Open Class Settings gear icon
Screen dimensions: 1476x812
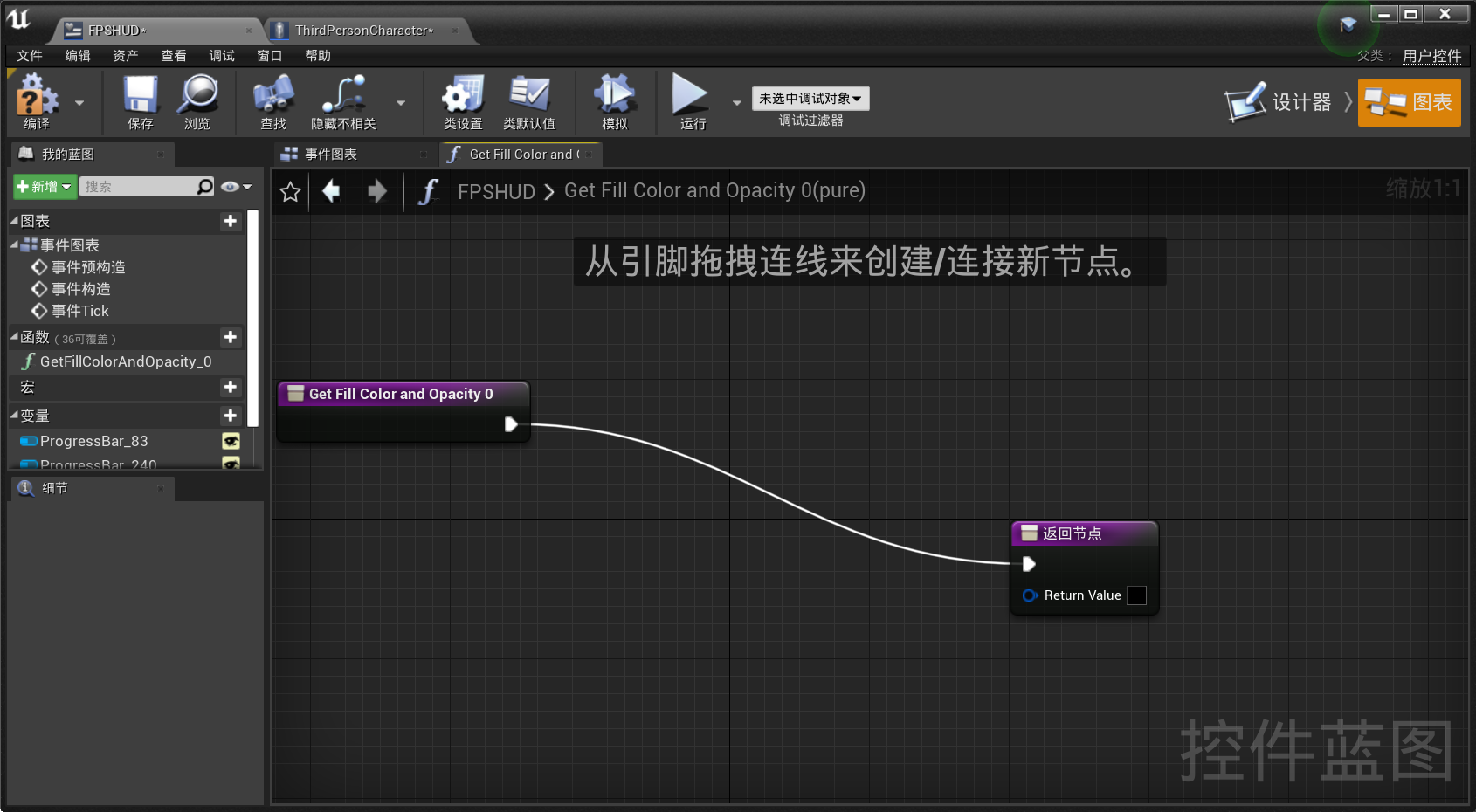click(x=462, y=96)
